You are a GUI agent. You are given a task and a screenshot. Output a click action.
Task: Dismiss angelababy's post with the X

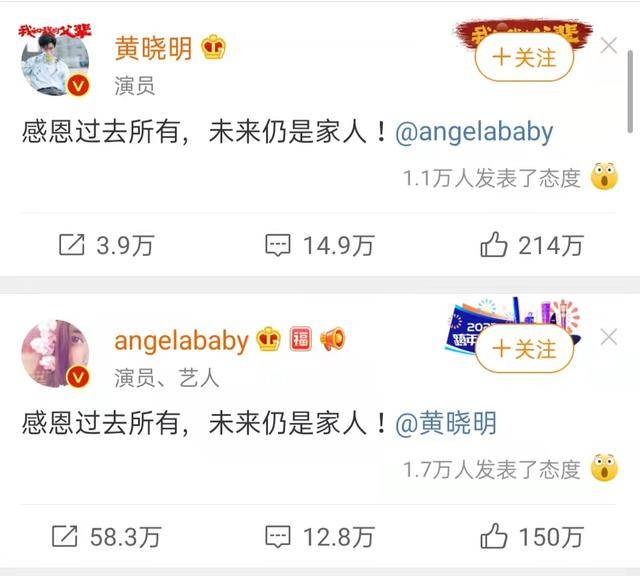coord(609,337)
